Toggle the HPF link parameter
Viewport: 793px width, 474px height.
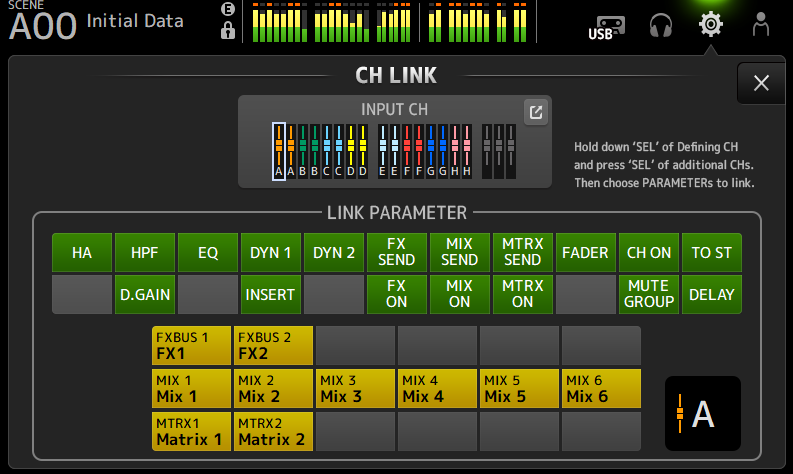click(x=145, y=253)
